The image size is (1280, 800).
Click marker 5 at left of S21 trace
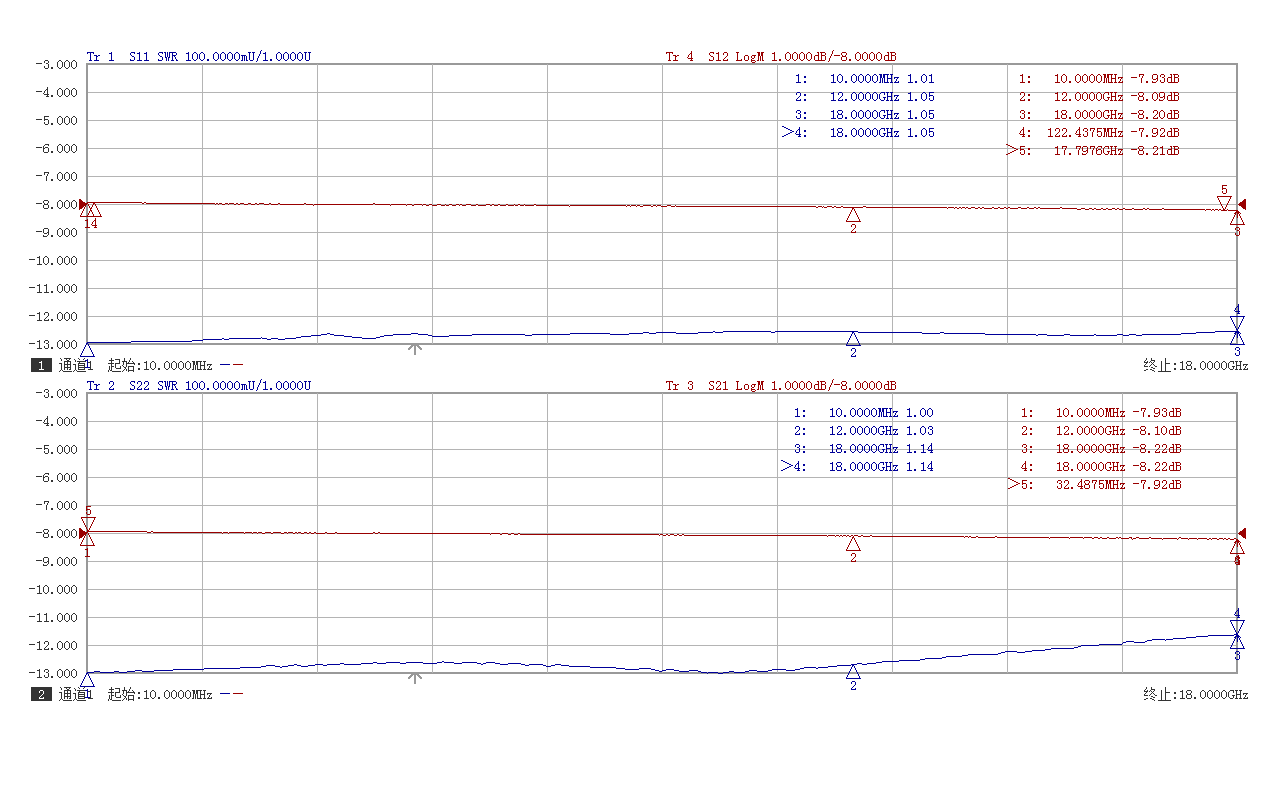(88, 523)
